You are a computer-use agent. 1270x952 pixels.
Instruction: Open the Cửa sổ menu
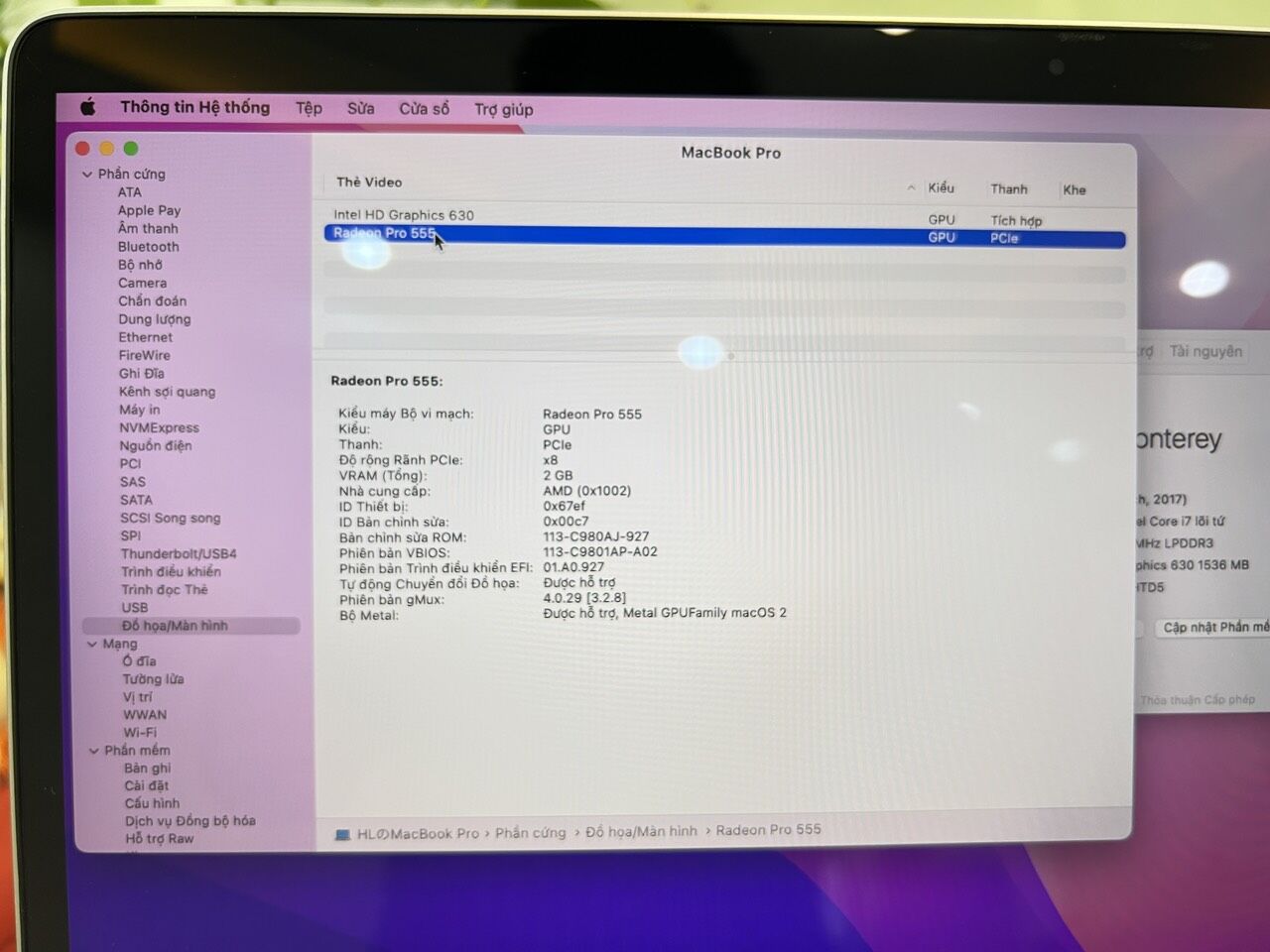tap(424, 109)
